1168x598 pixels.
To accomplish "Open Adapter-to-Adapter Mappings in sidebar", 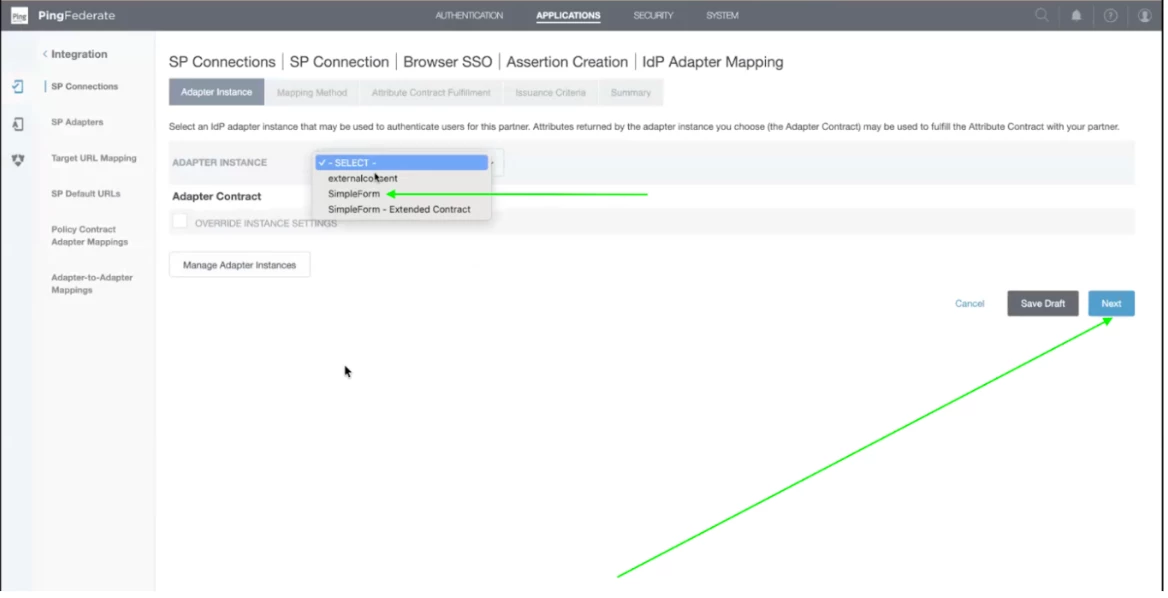I will [x=91, y=284].
